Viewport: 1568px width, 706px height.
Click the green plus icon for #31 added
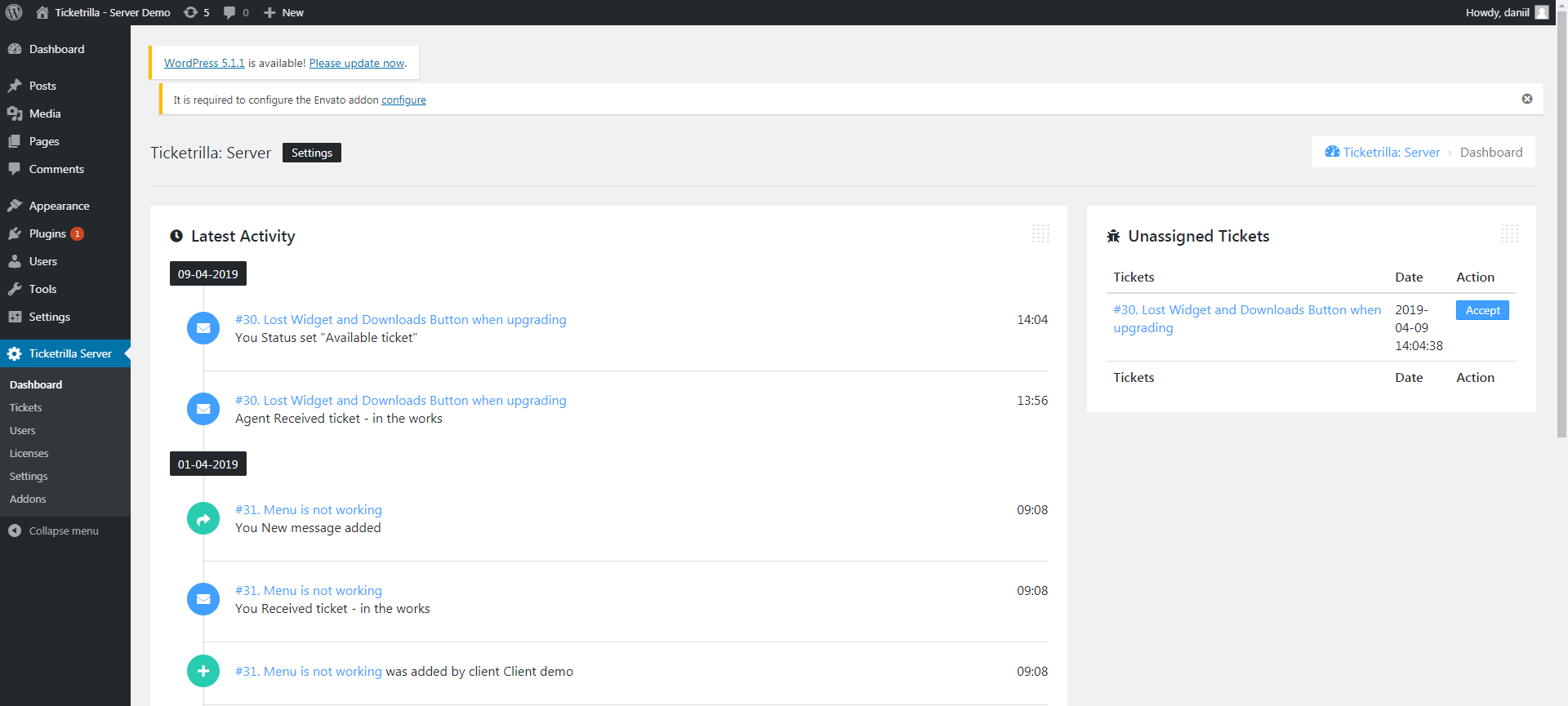point(203,671)
